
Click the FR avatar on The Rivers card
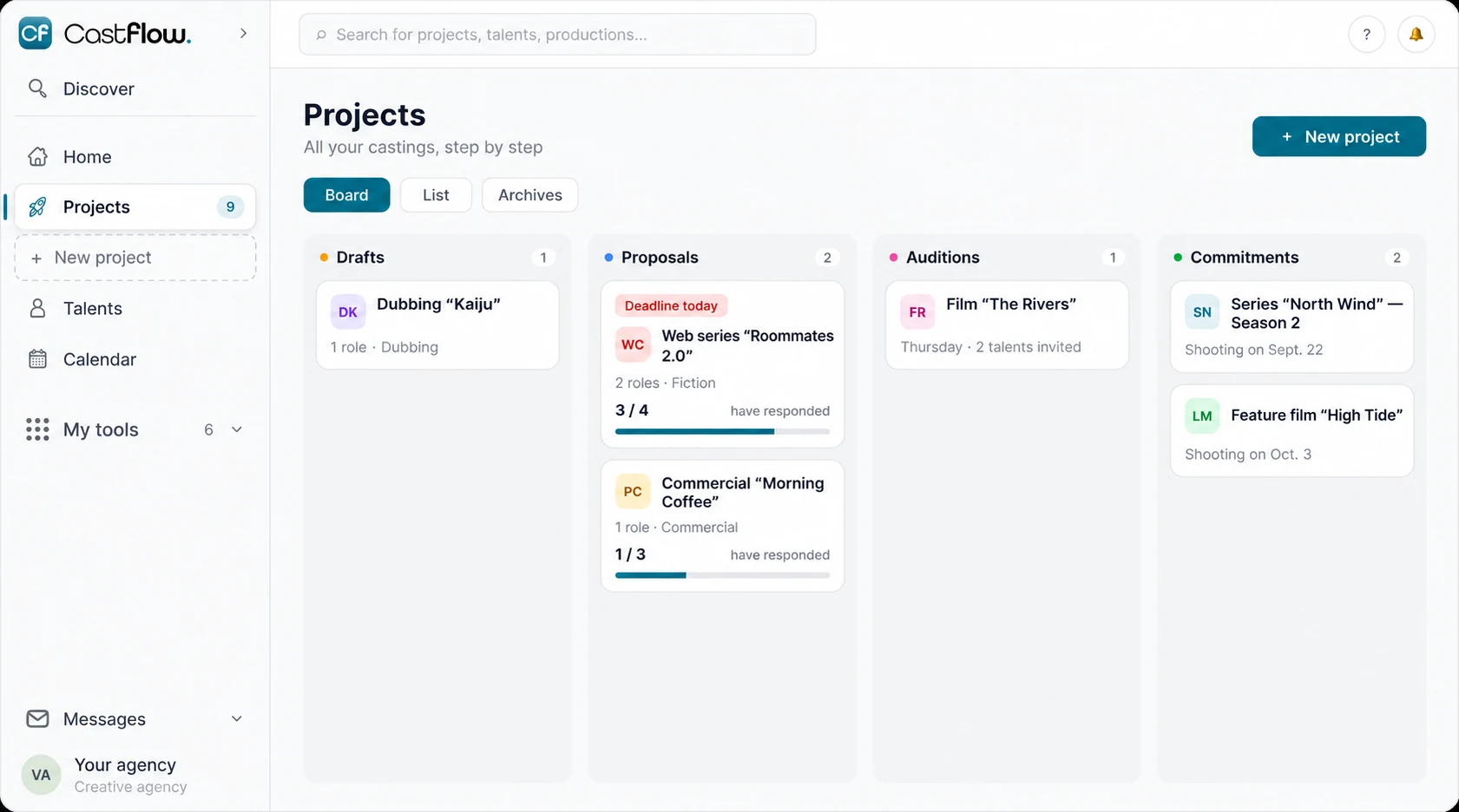click(917, 312)
